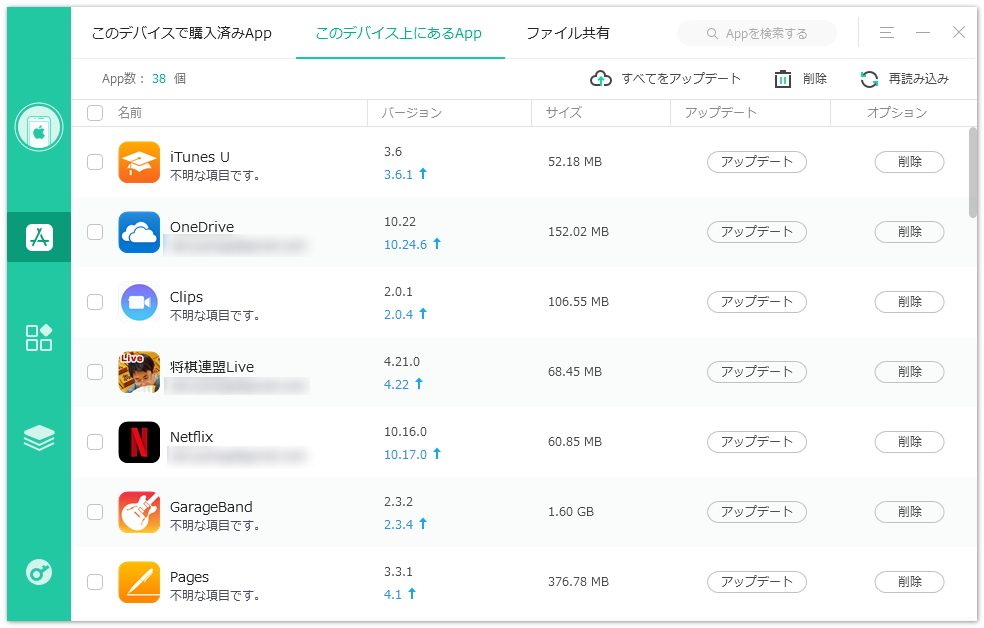Click the GarageBand app icon

click(139, 512)
